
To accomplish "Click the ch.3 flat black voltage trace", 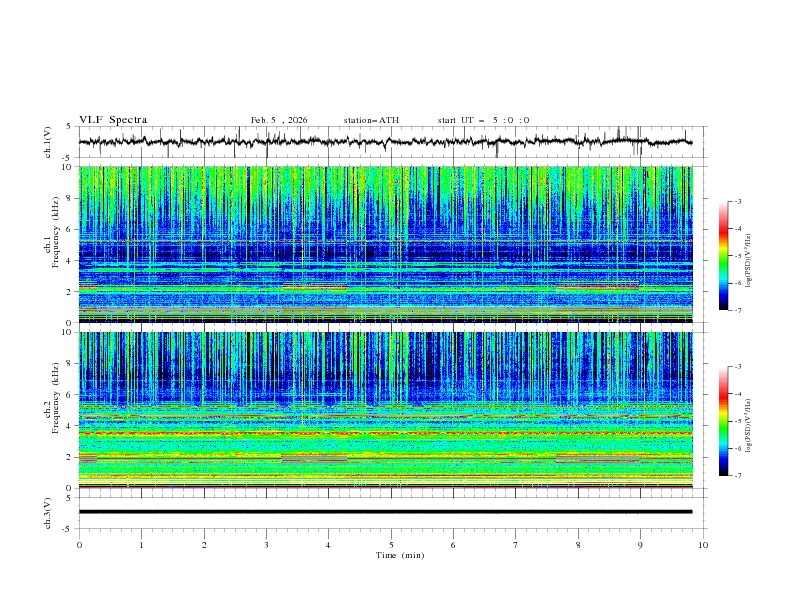I will [385, 512].
